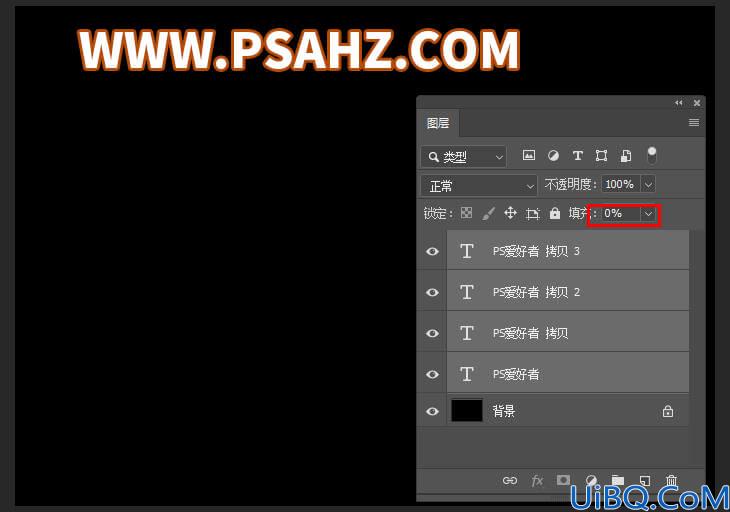Viewport: 730px width, 512px height.
Task: Close the layers panel
Action: 697,103
